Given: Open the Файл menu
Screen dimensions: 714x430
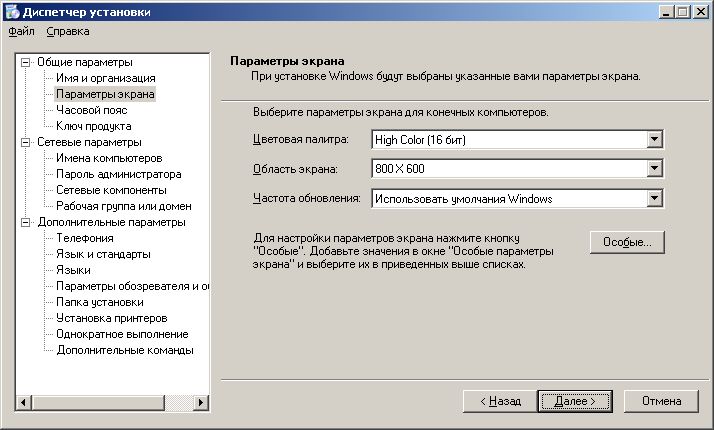Looking at the screenshot, I should 21,32.
